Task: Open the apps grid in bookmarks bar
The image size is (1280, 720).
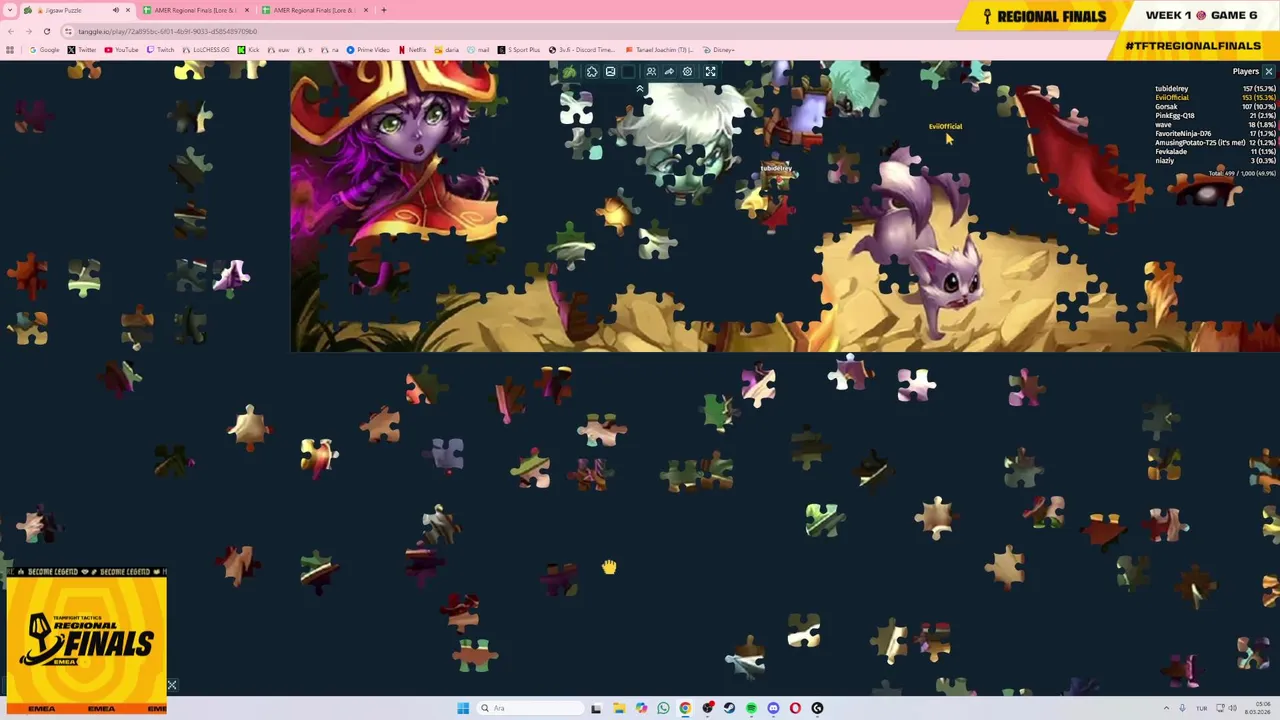Action: click(10, 50)
